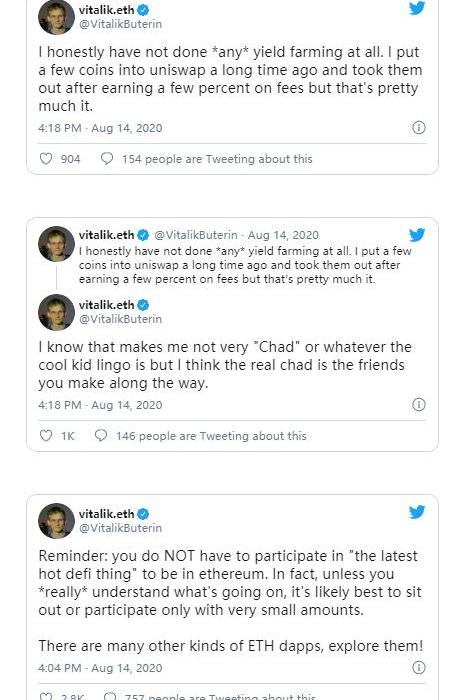Open info icon on the yield farming tweet
Viewport: 449px width, 700px height.
[x=418, y=128]
